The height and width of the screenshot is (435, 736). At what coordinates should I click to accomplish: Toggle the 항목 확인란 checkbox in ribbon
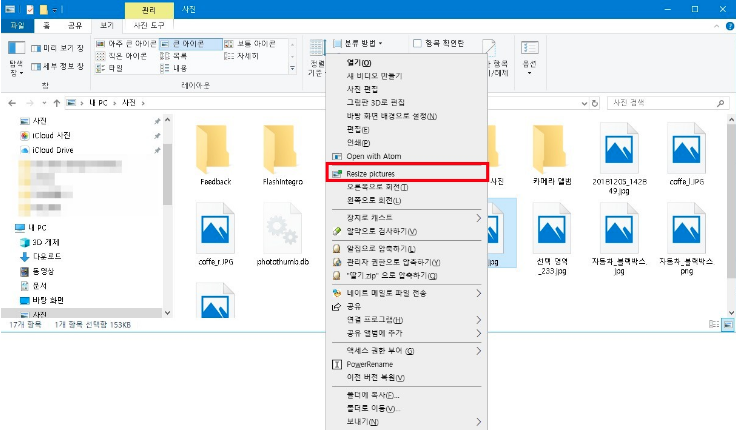point(418,44)
